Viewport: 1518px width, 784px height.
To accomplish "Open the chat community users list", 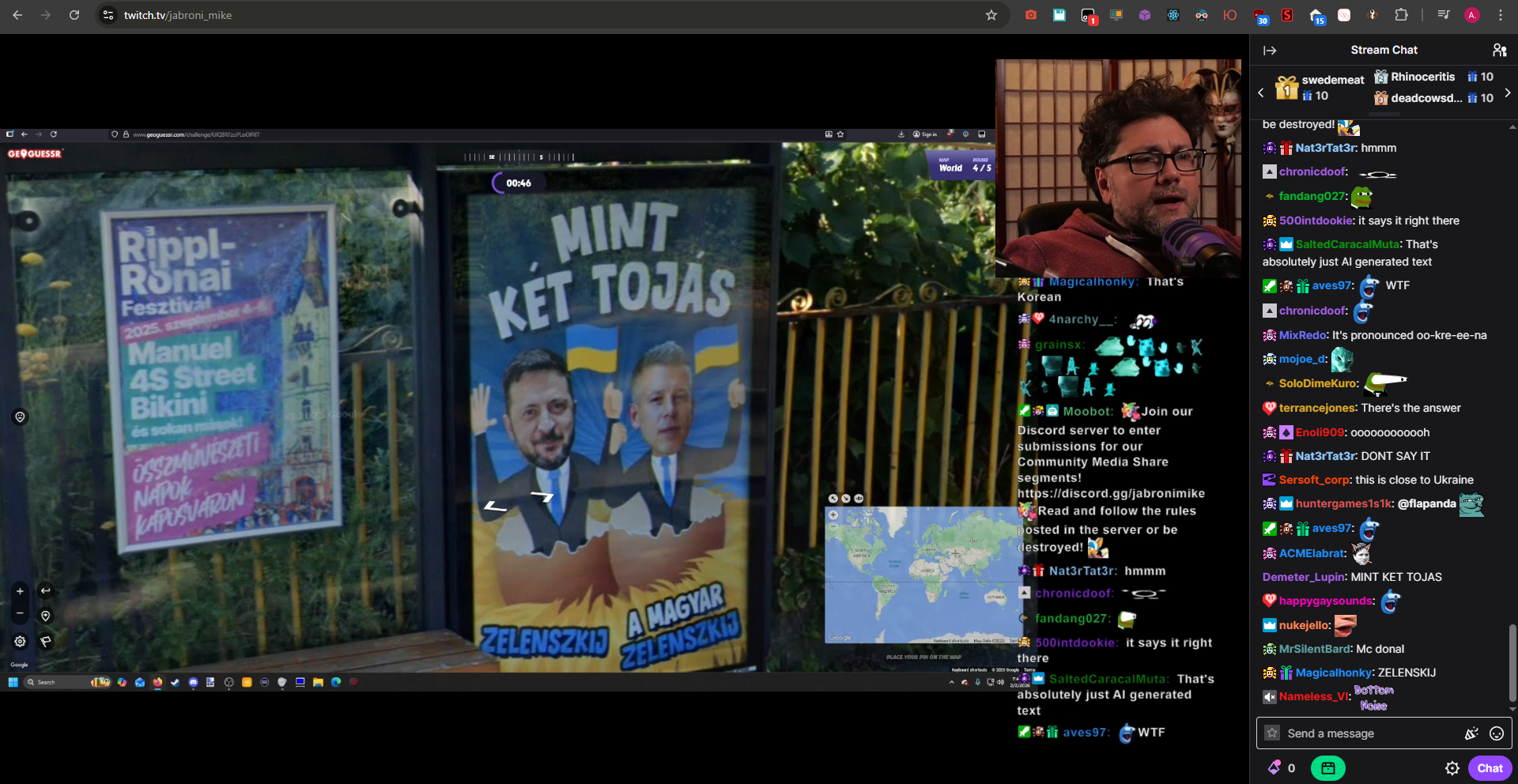I will 1499,51.
